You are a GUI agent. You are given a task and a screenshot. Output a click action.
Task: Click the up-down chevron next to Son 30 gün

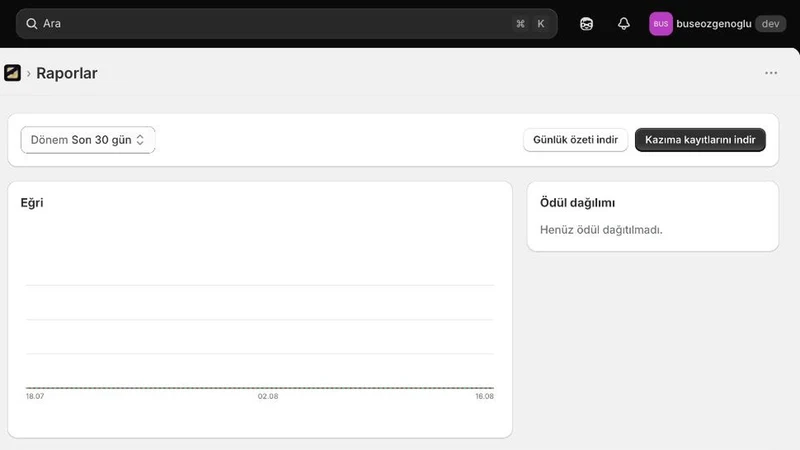click(x=140, y=140)
